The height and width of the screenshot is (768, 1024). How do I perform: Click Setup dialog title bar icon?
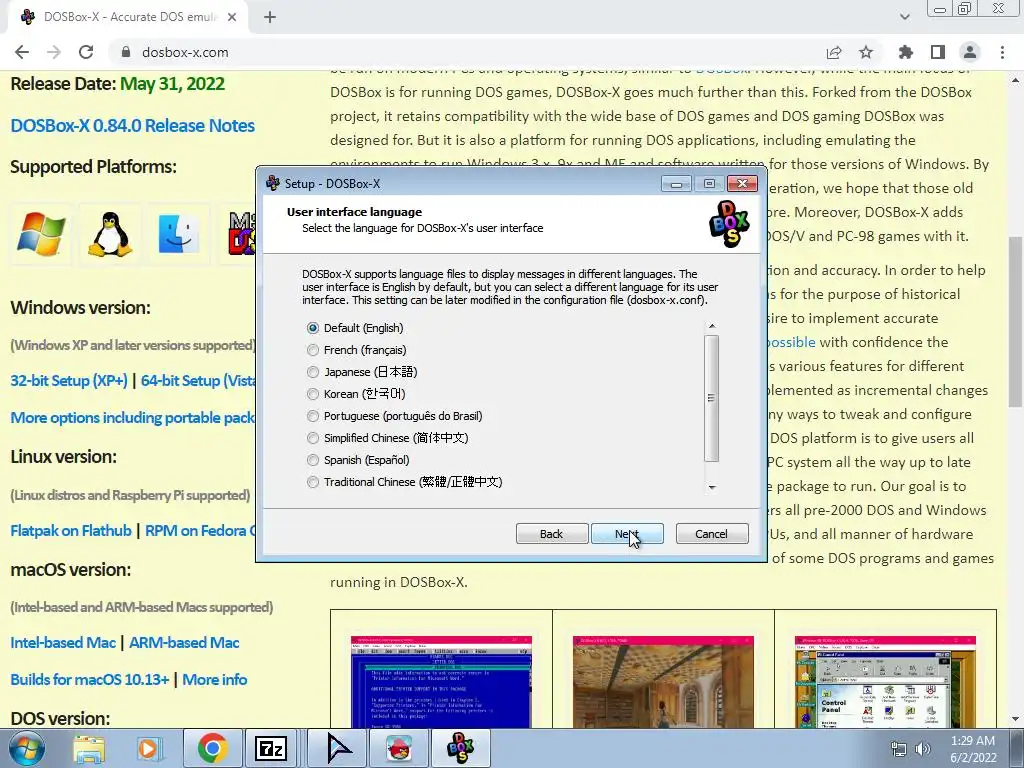coord(273,184)
